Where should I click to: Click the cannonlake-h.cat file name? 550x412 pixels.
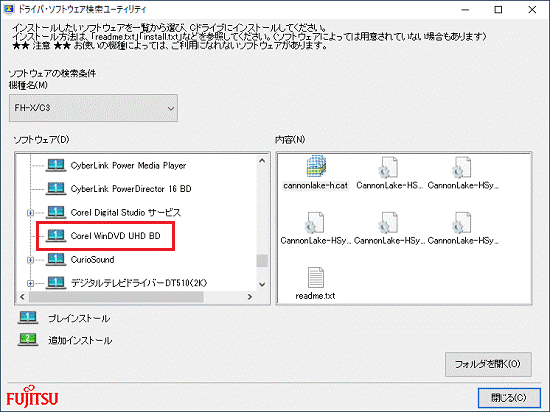316,185
